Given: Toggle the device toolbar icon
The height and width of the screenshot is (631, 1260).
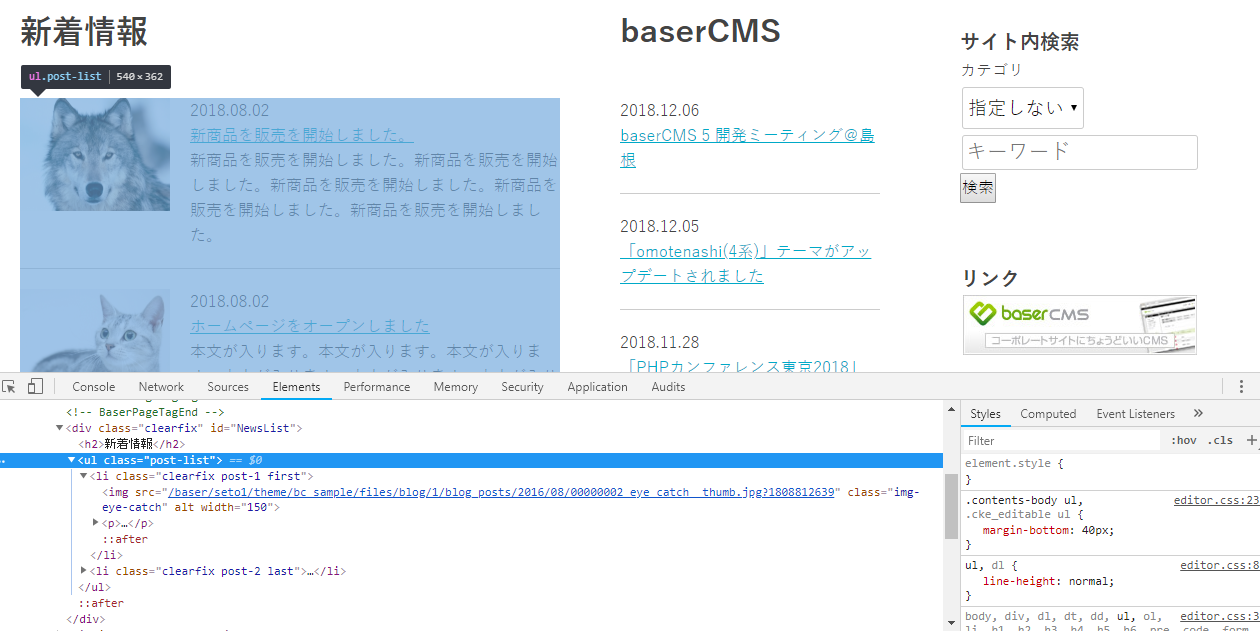Looking at the screenshot, I should 35,387.
